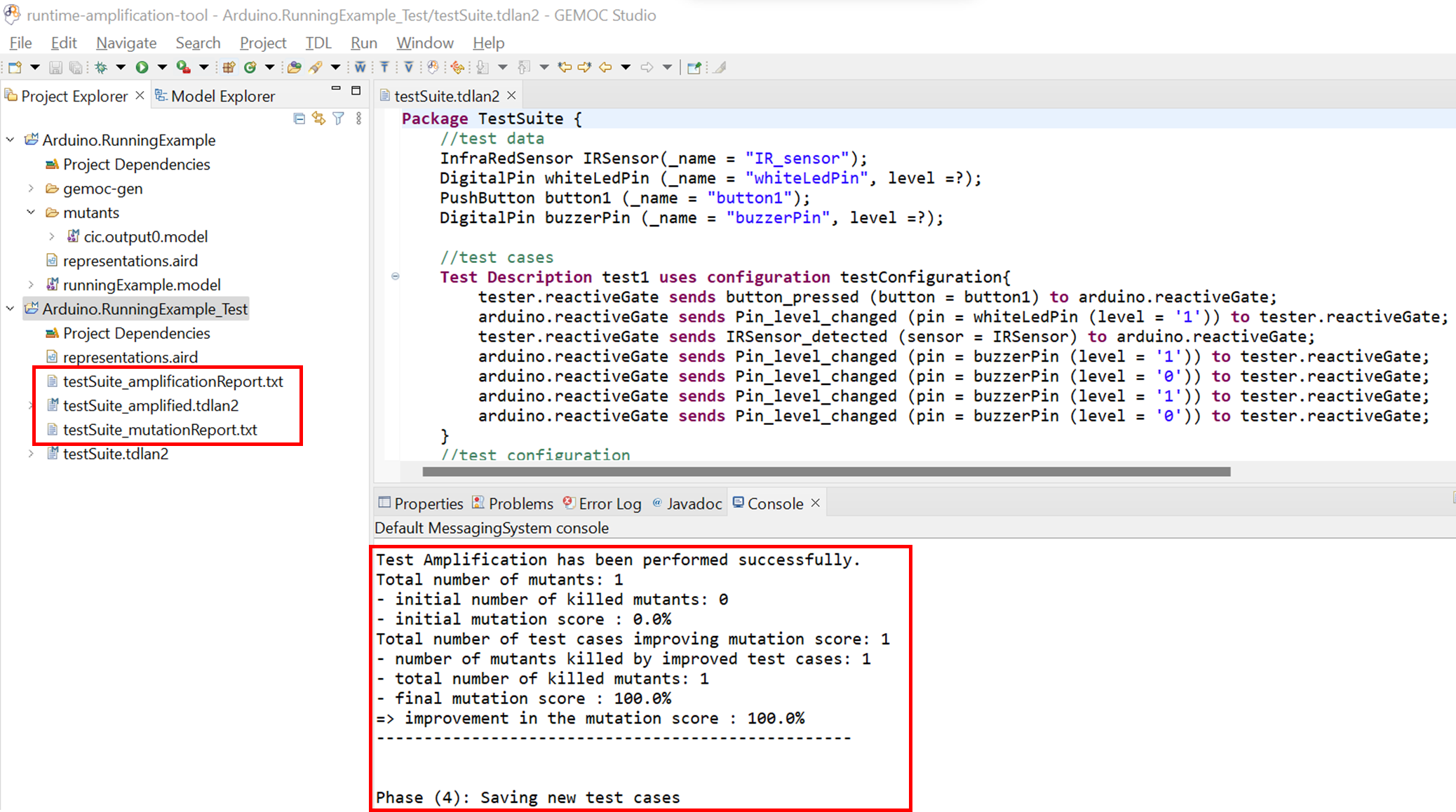The image size is (1456, 812).
Task: Collapse all in Project Explorer
Action: pyautogui.click(x=299, y=119)
